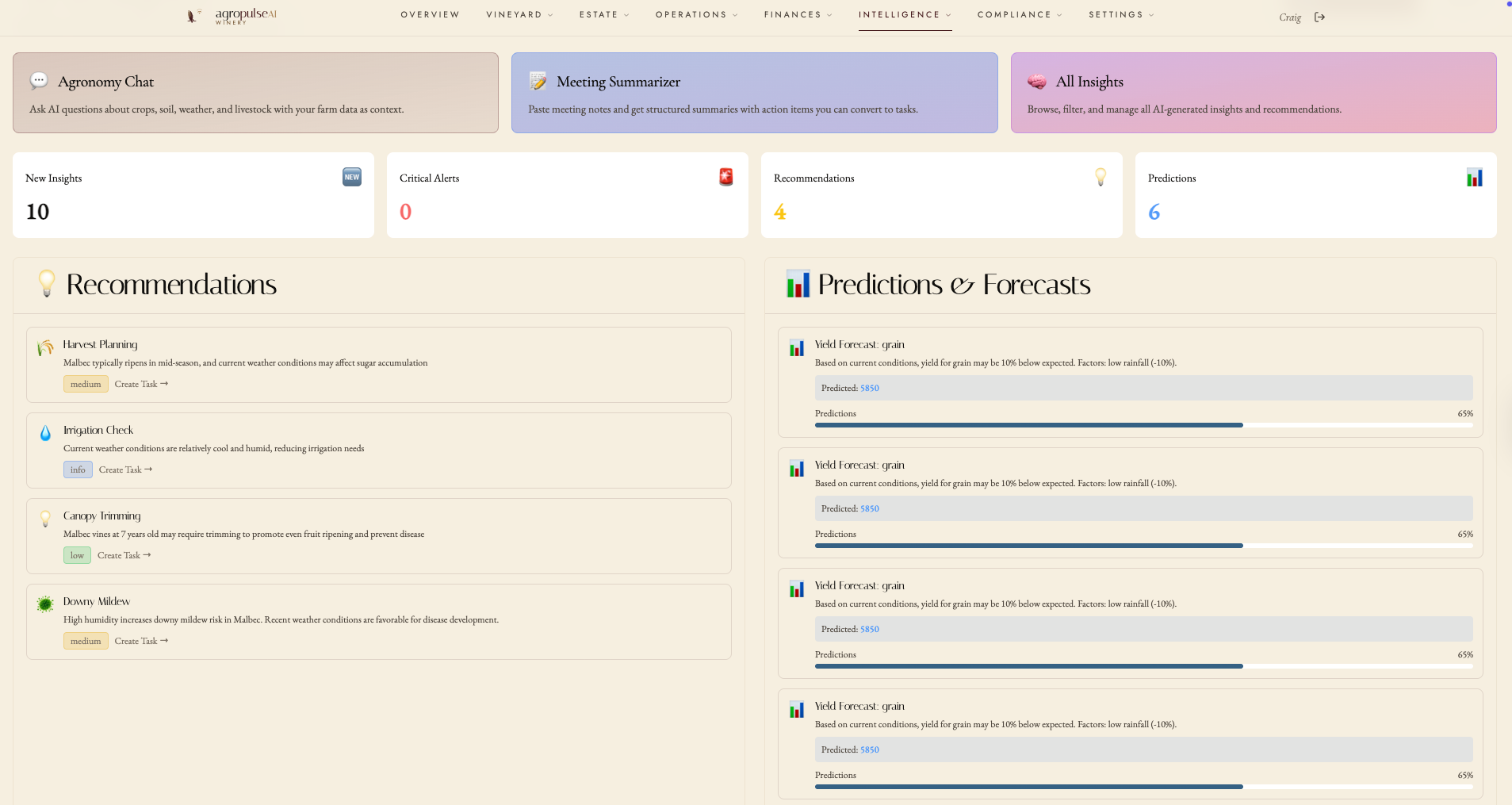Click the Predictions count 6

point(1154,212)
